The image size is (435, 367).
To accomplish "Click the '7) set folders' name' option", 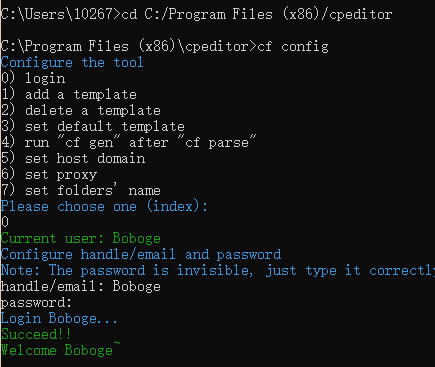I will [x=81, y=190].
